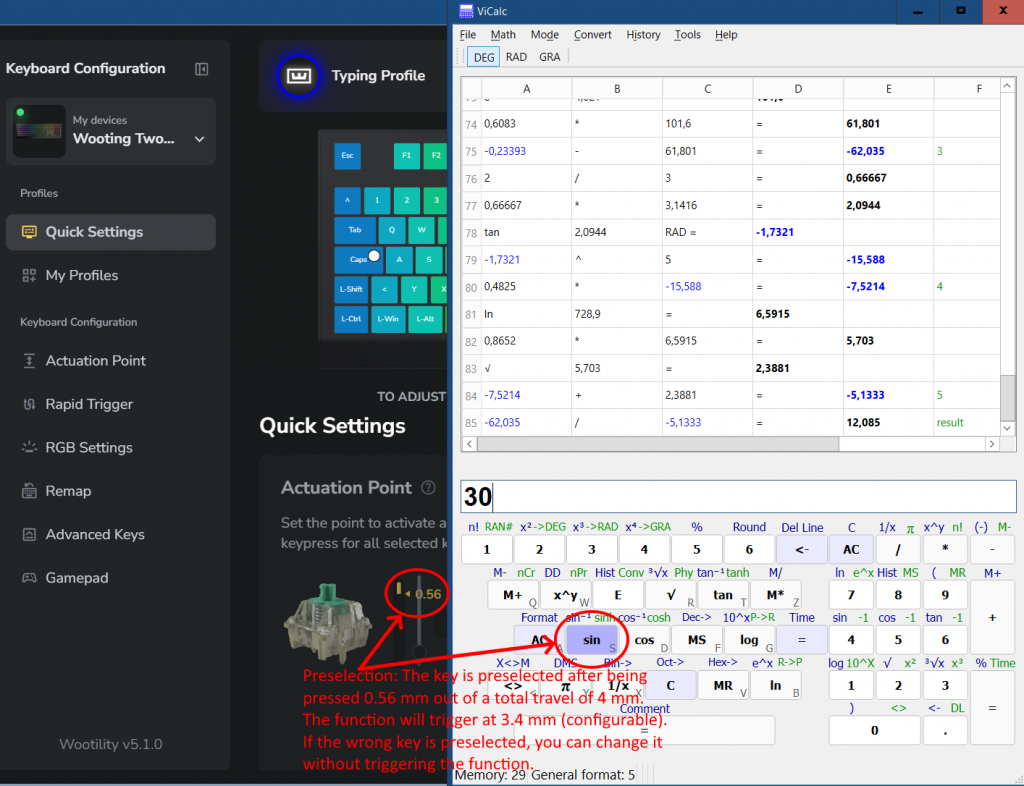Open the Convert menu in ViCalc

click(x=592, y=34)
